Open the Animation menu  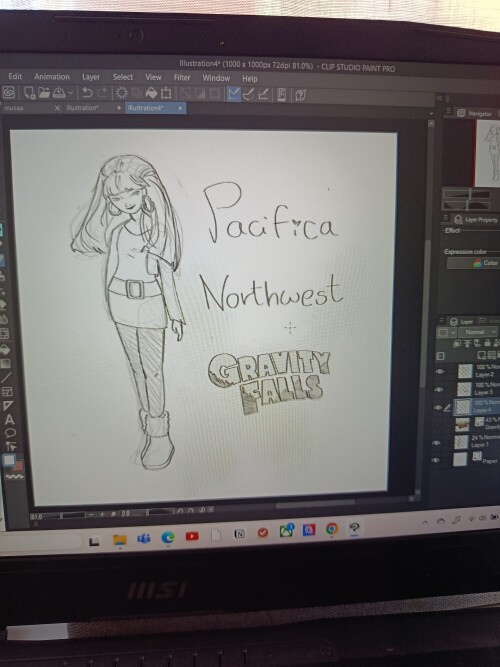click(x=52, y=77)
